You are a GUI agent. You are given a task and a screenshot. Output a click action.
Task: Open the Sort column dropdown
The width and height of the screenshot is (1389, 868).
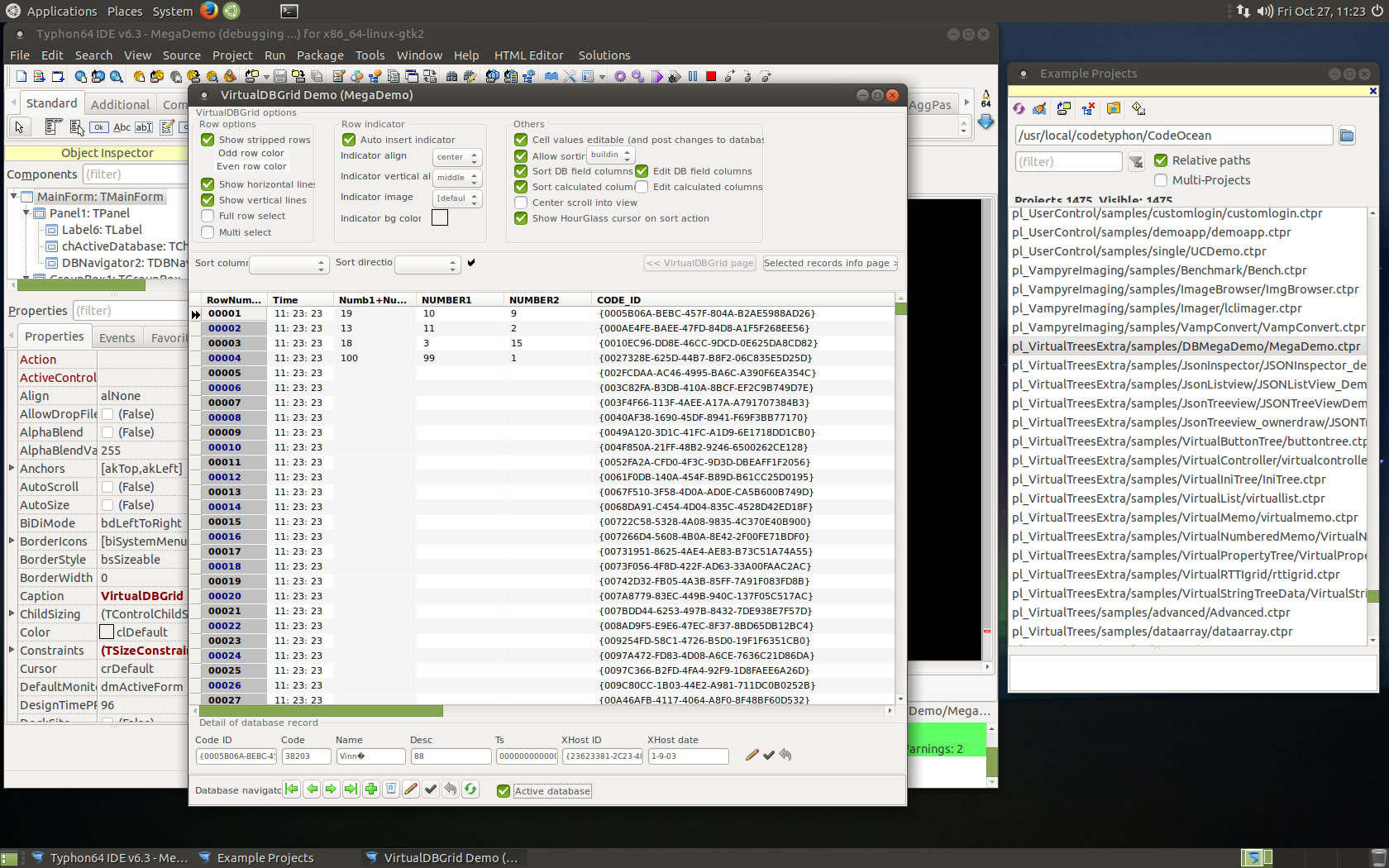(289, 265)
